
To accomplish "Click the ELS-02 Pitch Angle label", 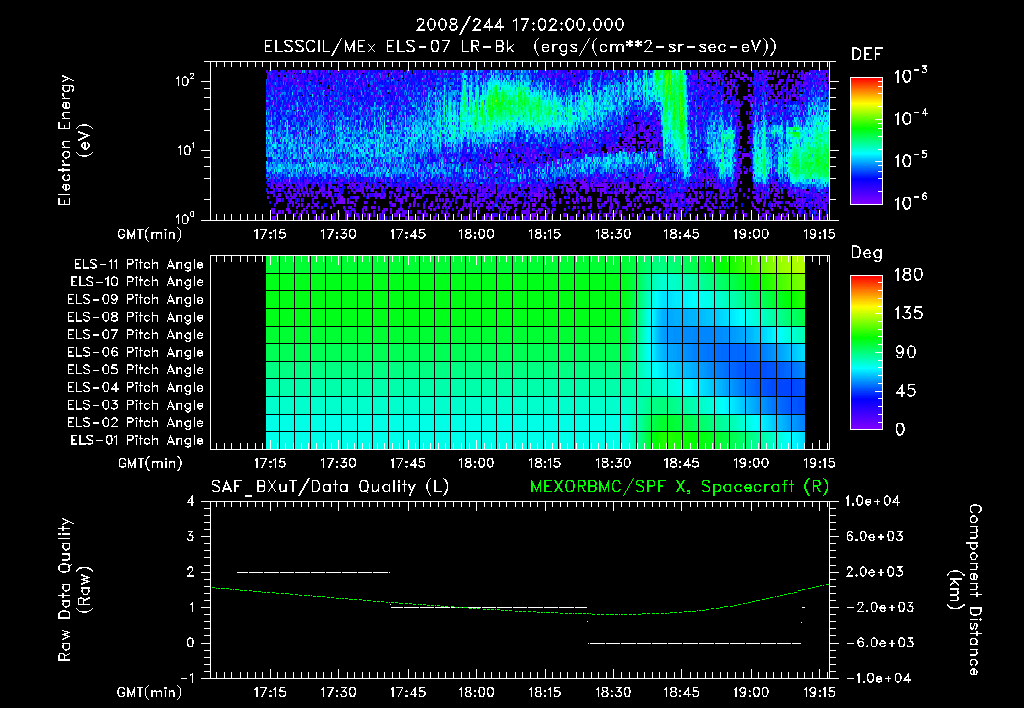I will coord(136,423).
